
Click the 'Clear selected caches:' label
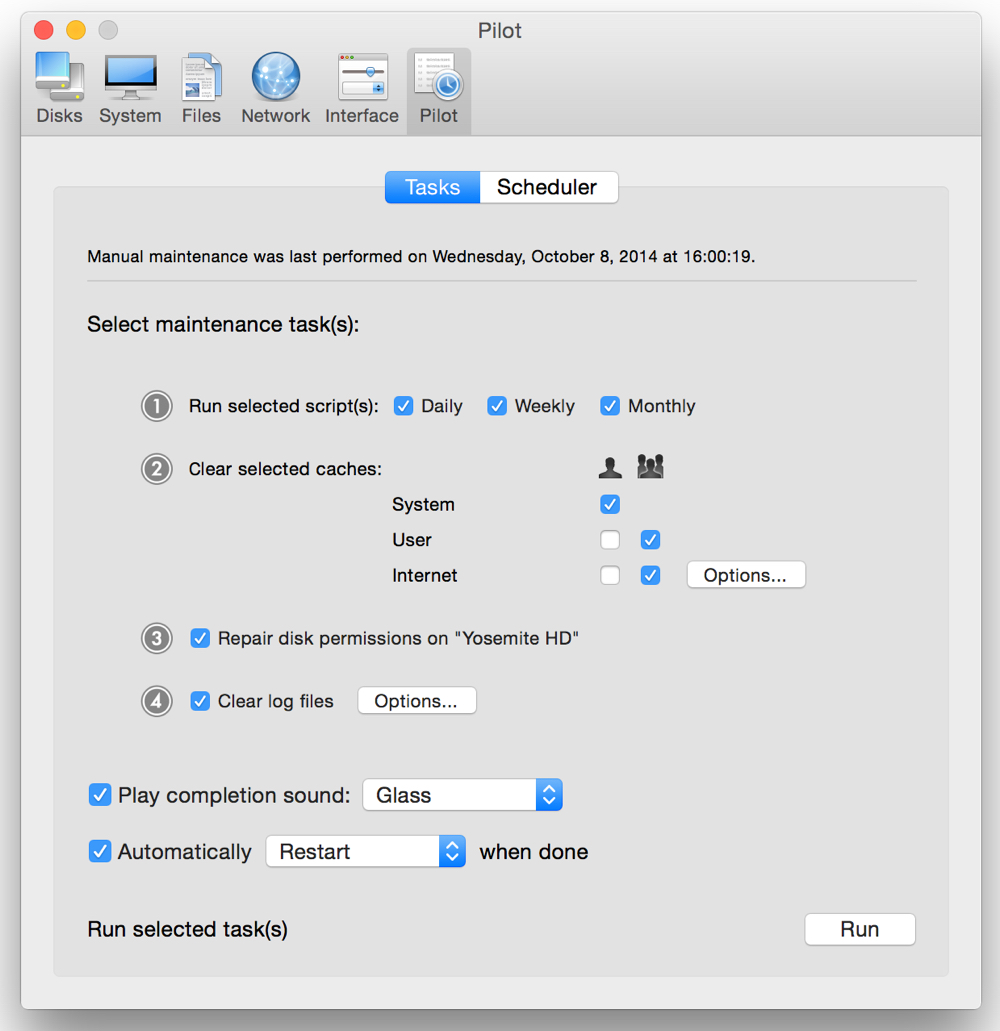285,469
